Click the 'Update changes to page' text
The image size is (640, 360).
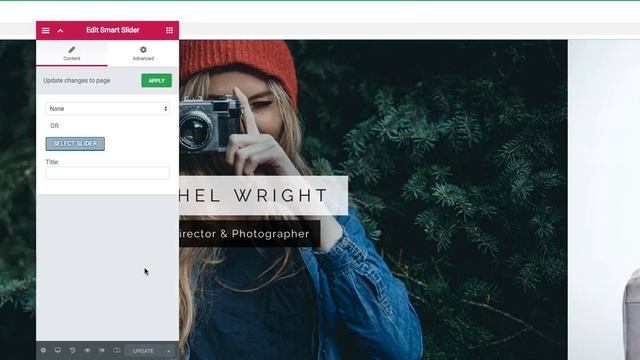pyautogui.click(x=77, y=80)
